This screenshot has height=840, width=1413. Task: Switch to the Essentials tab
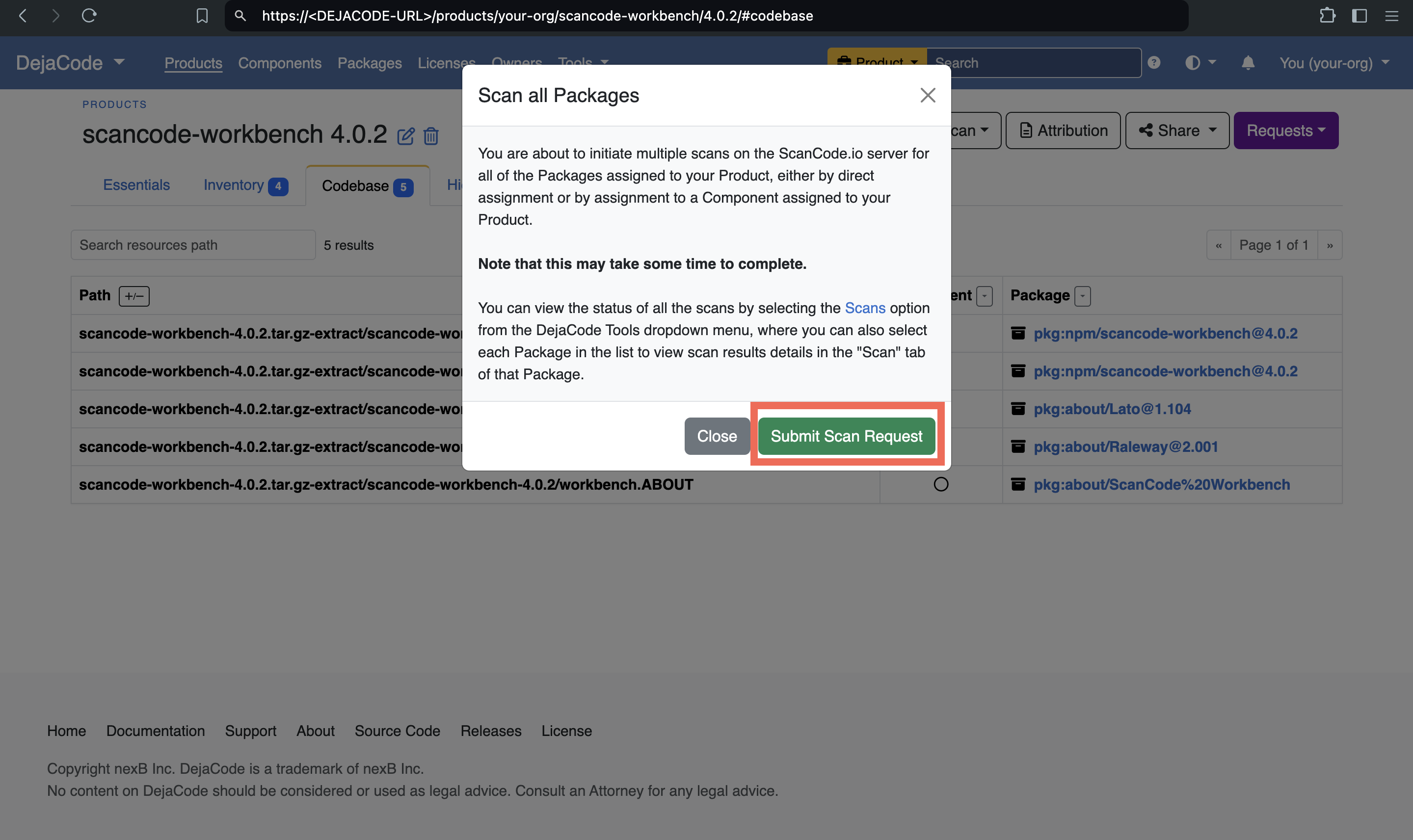(x=136, y=185)
